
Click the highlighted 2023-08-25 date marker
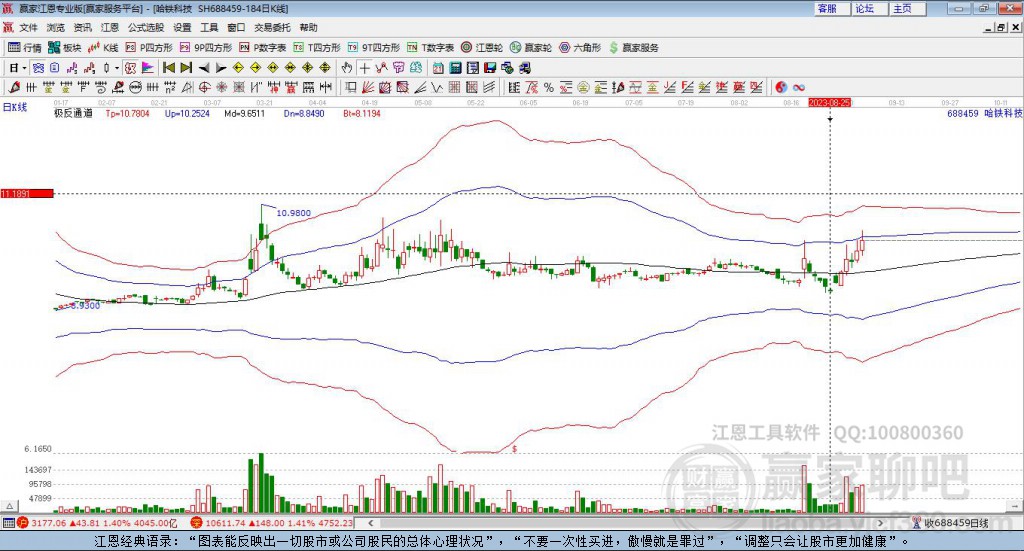[829, 102]
